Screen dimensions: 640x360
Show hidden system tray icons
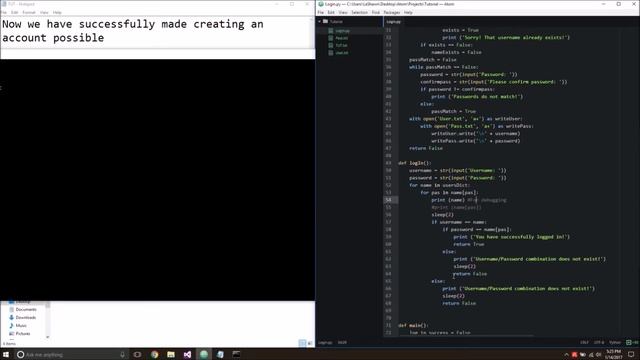pos(566,355)
